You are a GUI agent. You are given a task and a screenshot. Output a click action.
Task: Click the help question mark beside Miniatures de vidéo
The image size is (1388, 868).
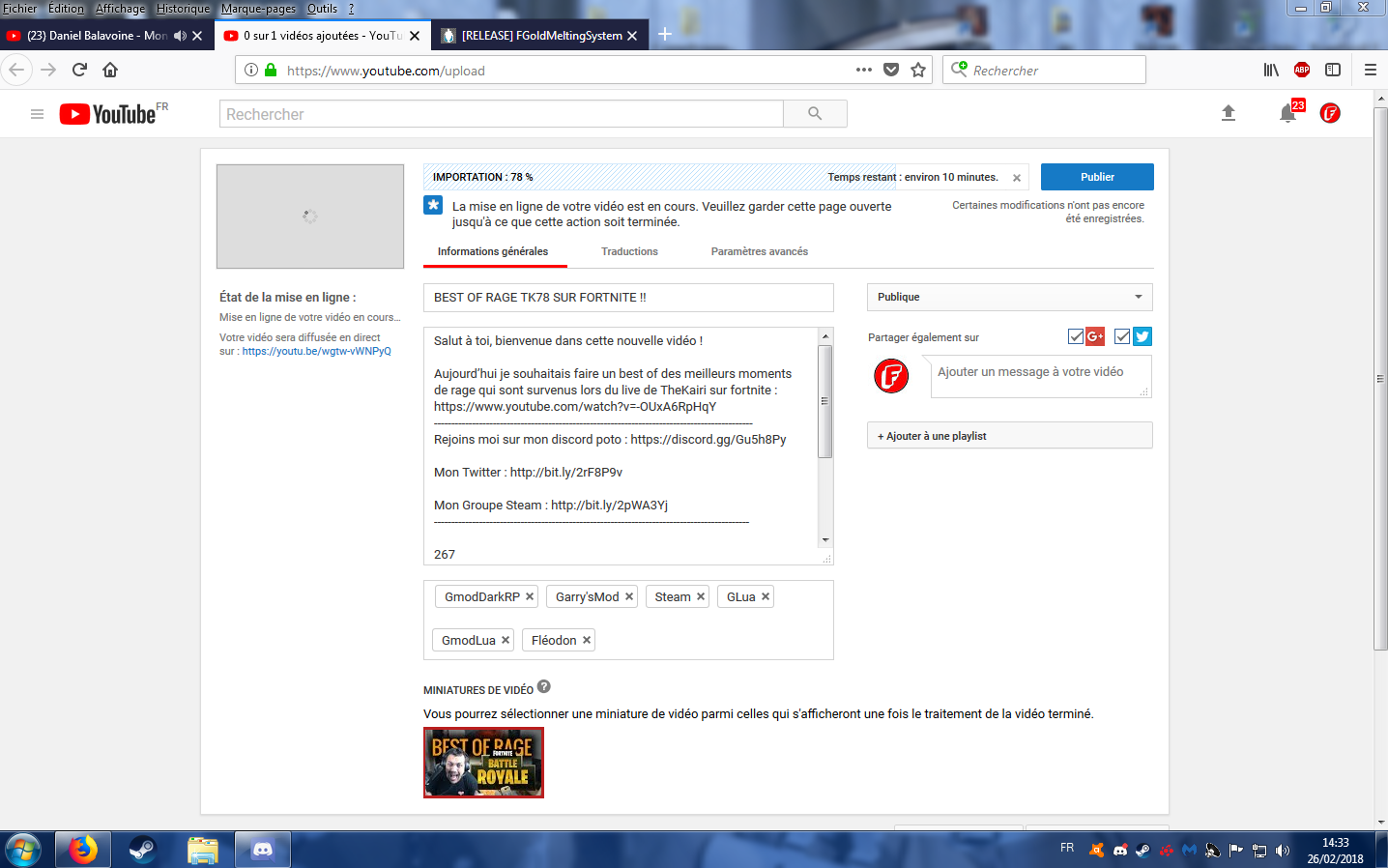point(544,687)
